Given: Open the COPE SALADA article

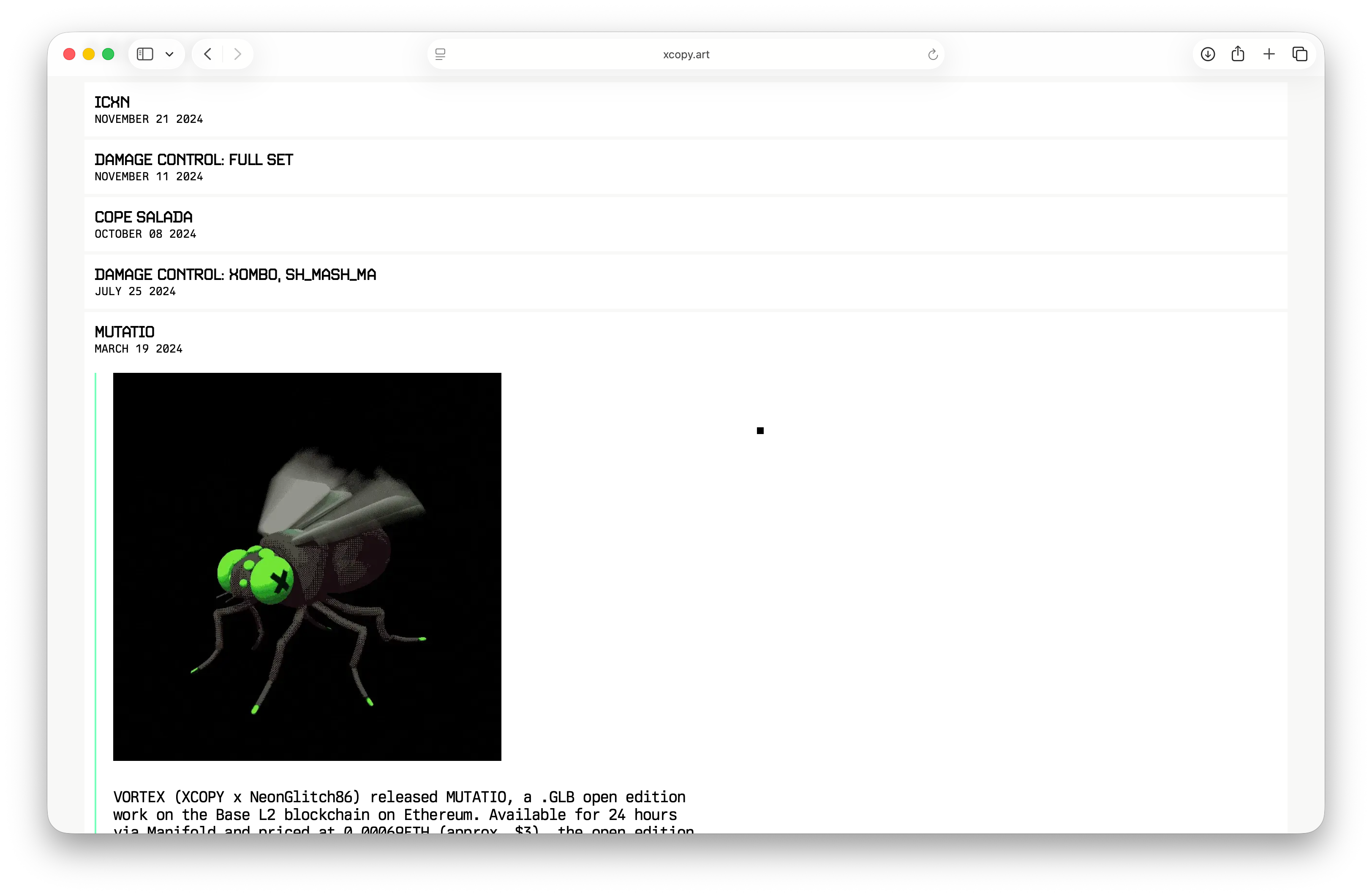Looking at the screenshot, I should (143, 217).
